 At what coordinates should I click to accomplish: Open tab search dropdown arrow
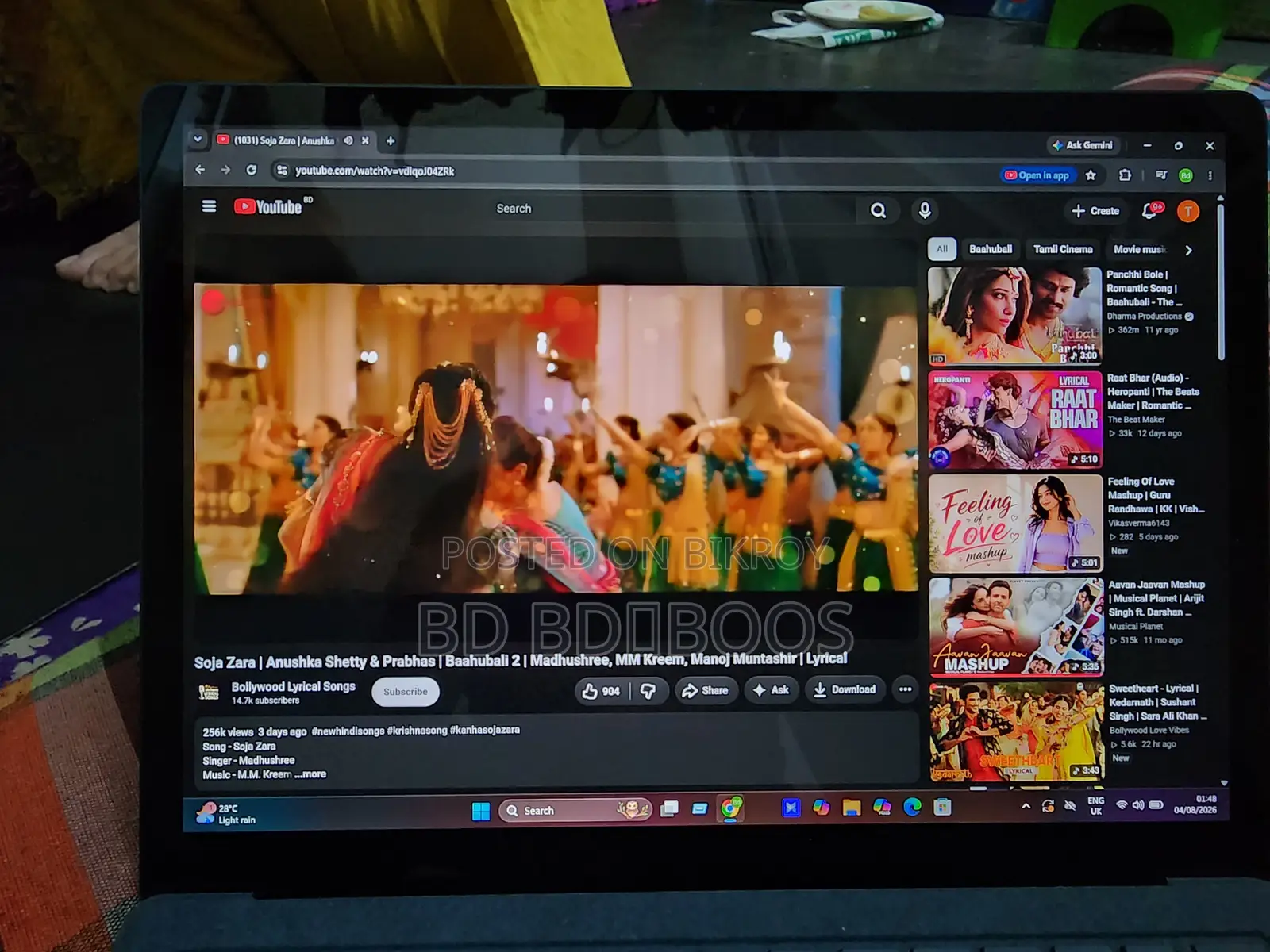coord(198,140)
